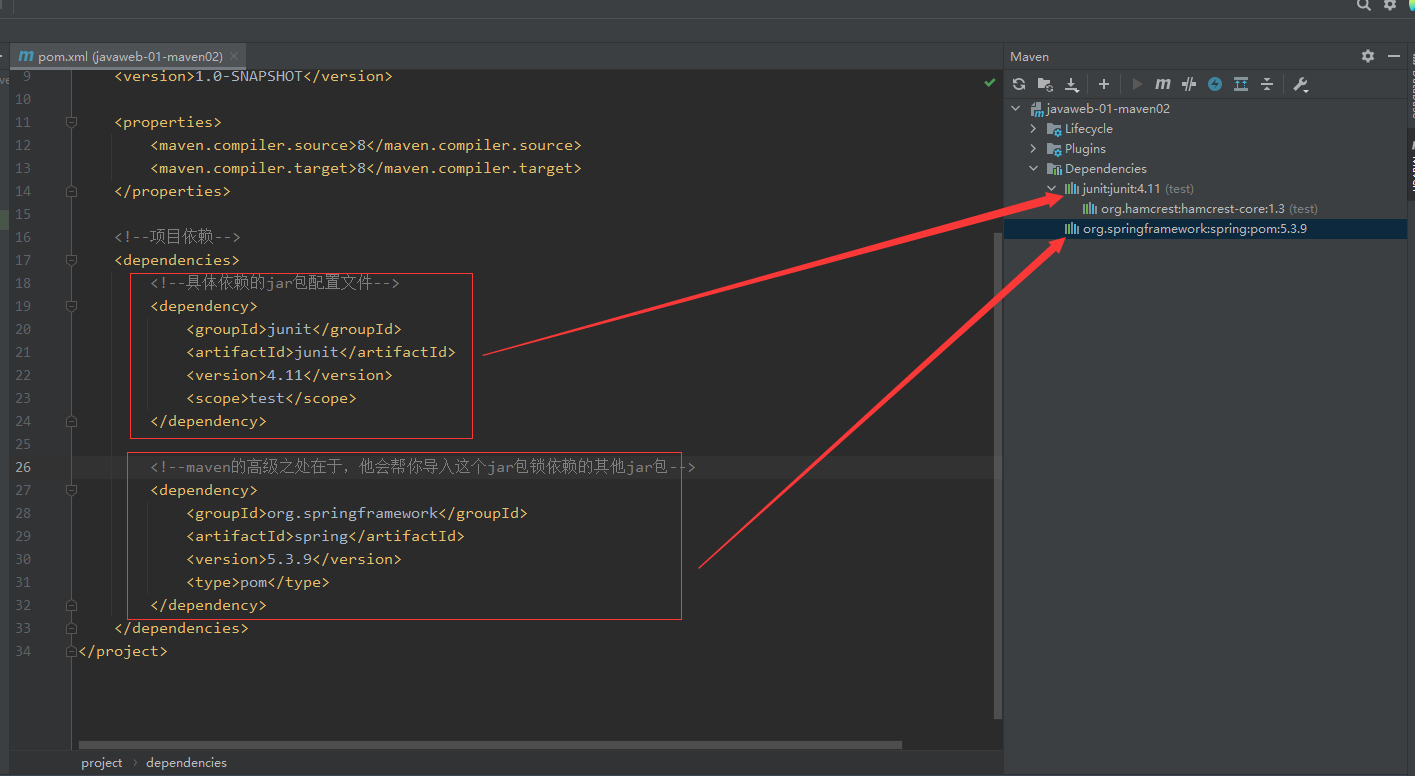
Task: Click the editor's vertical scrollbar
Action: 997,475
